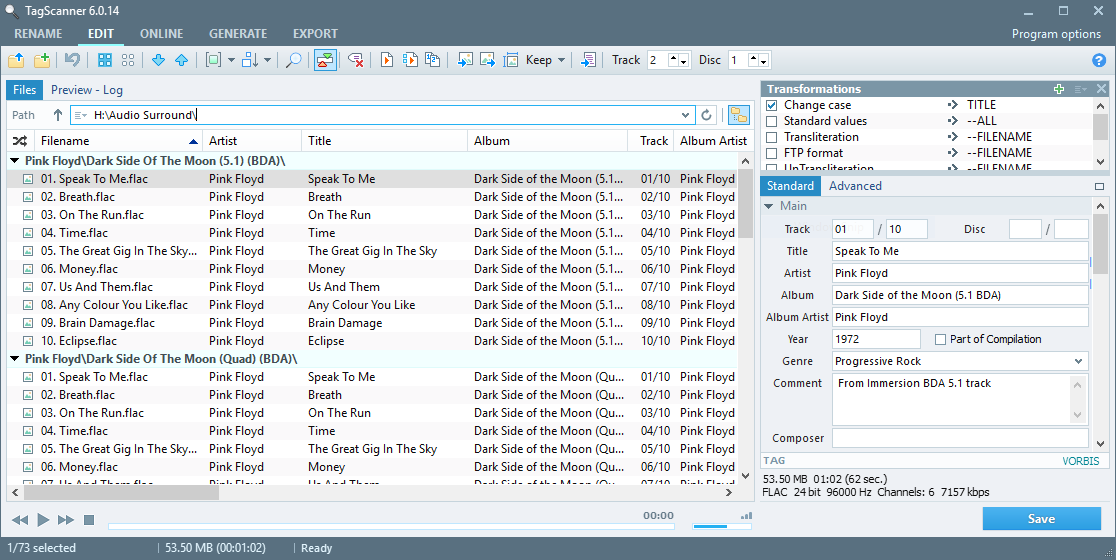Click the sort order toolbar icon
This screenshot has height=560, width=1116.
[x=250, y=60]
